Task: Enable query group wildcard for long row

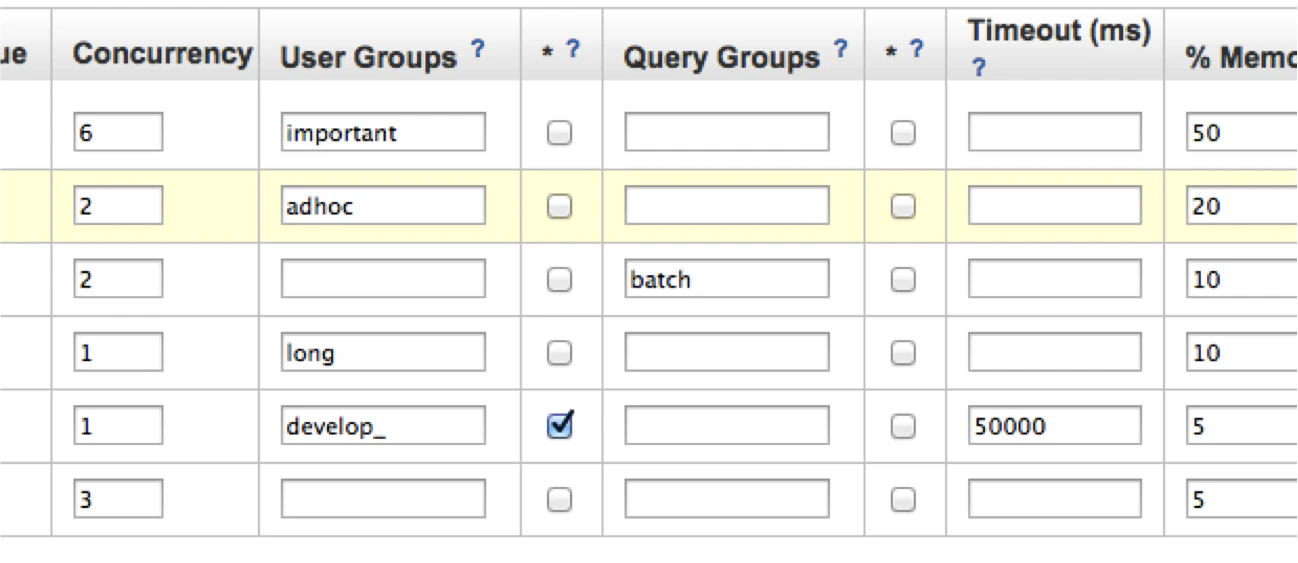Action: coord(903,353)
